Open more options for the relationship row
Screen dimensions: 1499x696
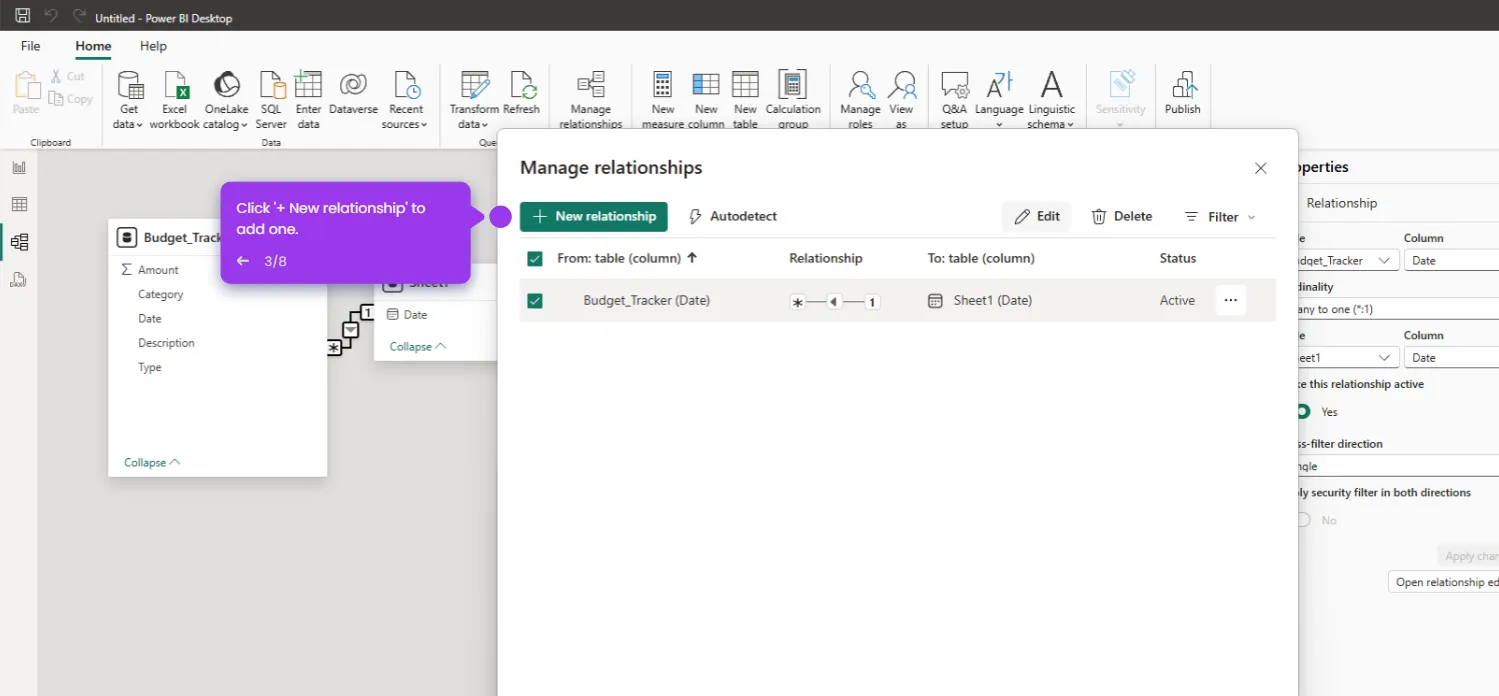pos(1231,300)
